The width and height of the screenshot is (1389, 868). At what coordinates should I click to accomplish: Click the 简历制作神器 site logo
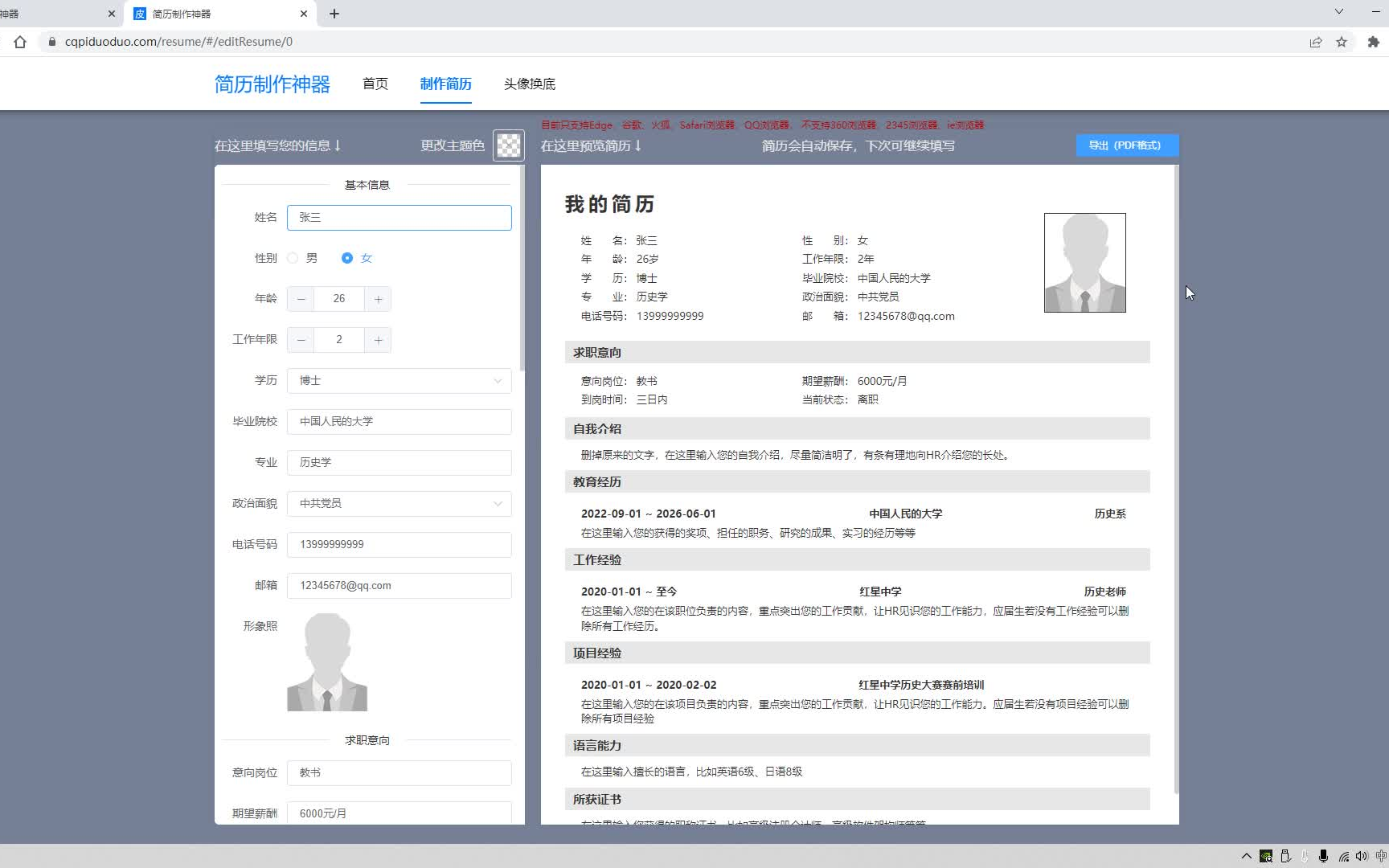point(272,84)
